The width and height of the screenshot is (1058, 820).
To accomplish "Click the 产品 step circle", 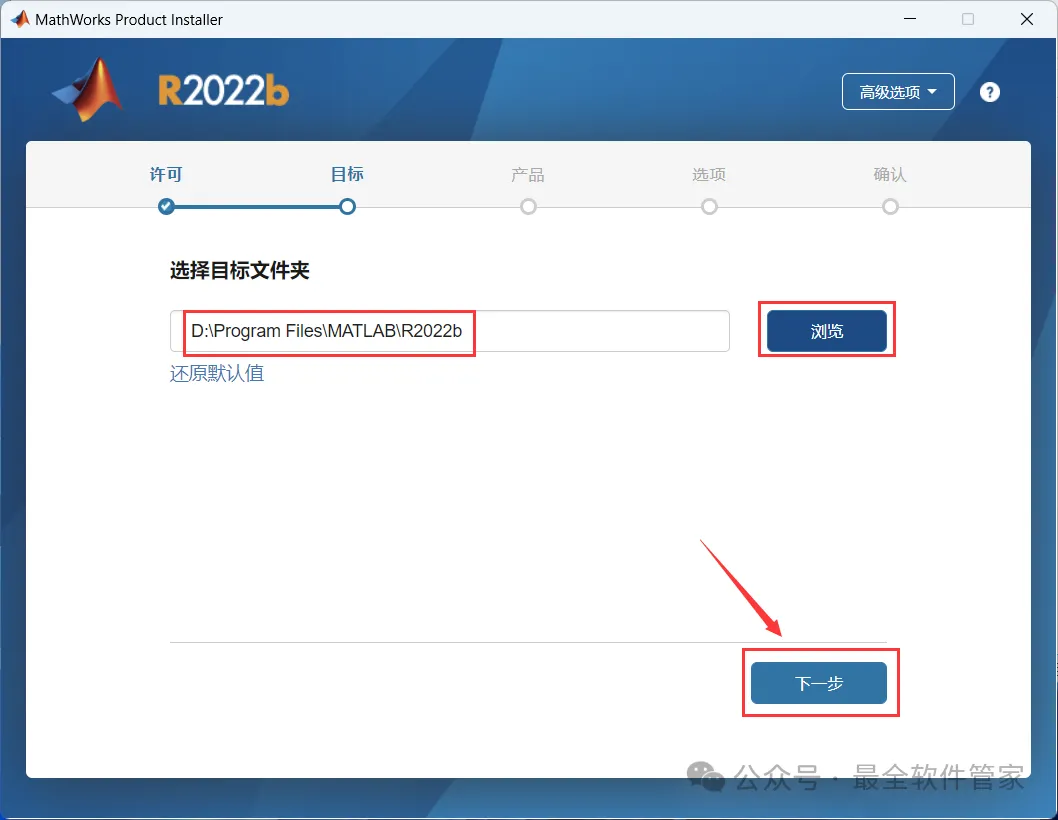I will (528, 207).
